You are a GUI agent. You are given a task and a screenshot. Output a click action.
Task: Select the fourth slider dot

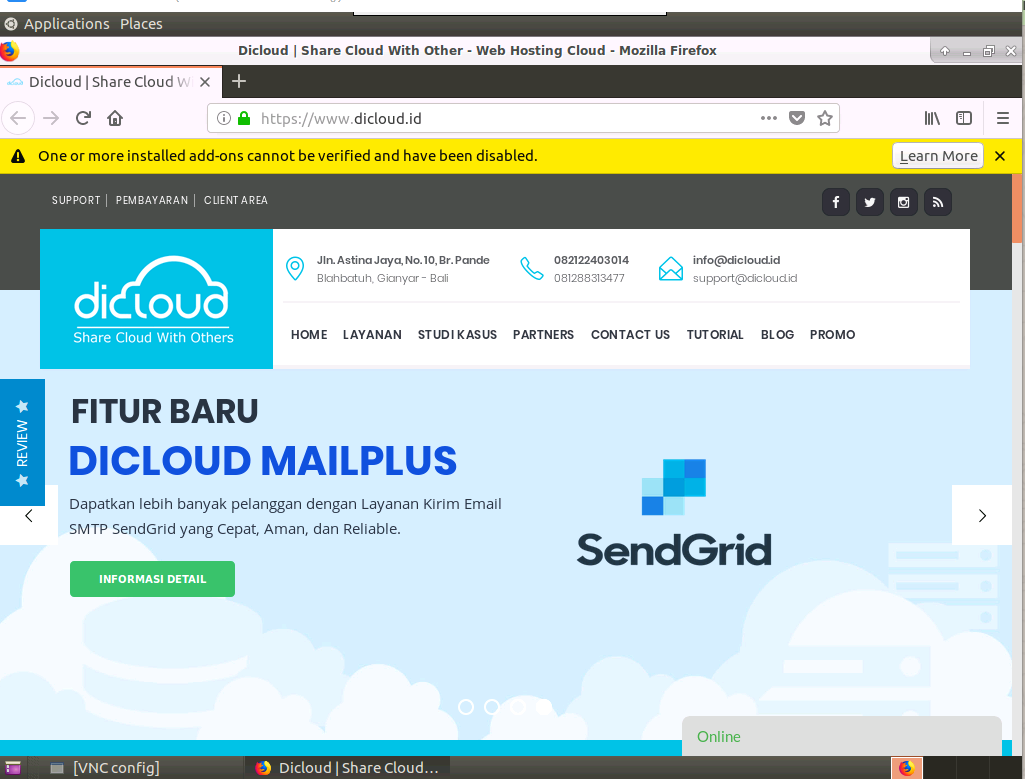[x=543, y=707]
